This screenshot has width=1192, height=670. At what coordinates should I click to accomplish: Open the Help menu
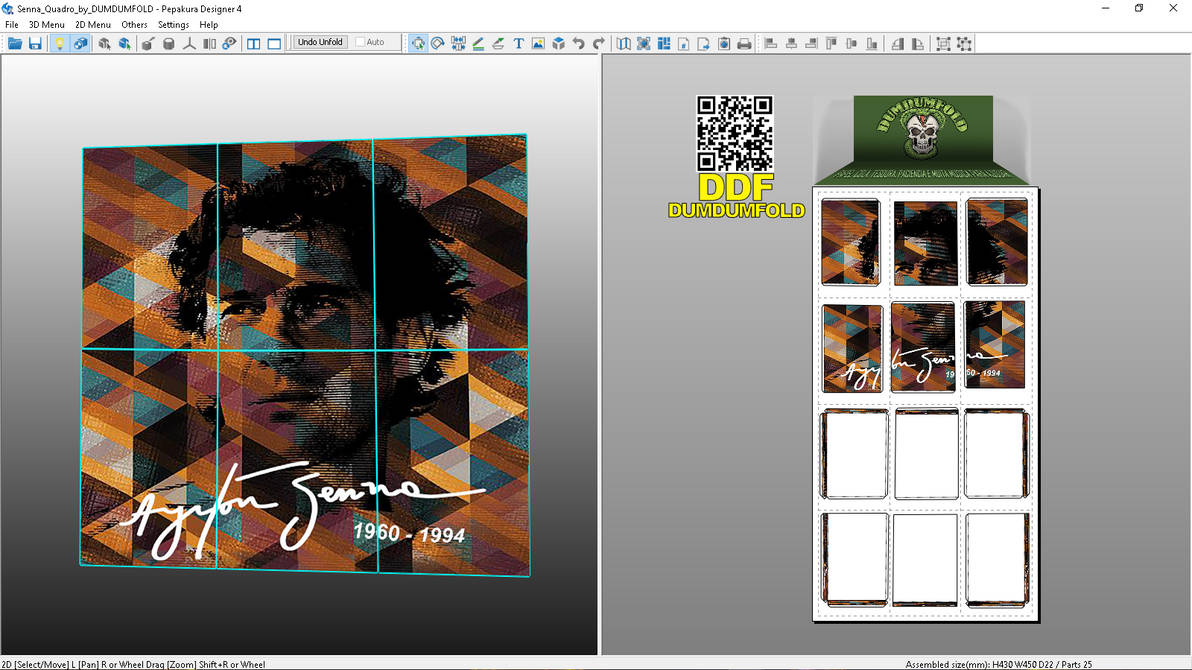coord(208,24)
